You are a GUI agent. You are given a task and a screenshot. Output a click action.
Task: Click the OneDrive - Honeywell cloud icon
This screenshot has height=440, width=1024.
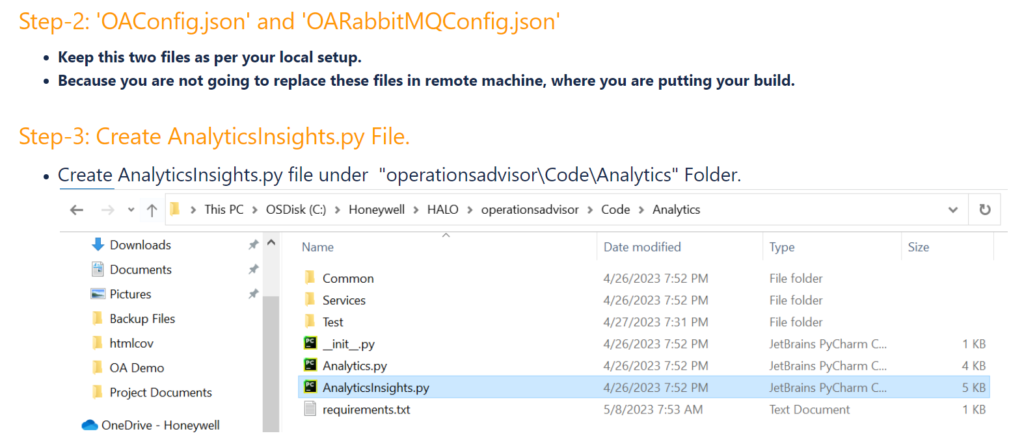[90, 425]
